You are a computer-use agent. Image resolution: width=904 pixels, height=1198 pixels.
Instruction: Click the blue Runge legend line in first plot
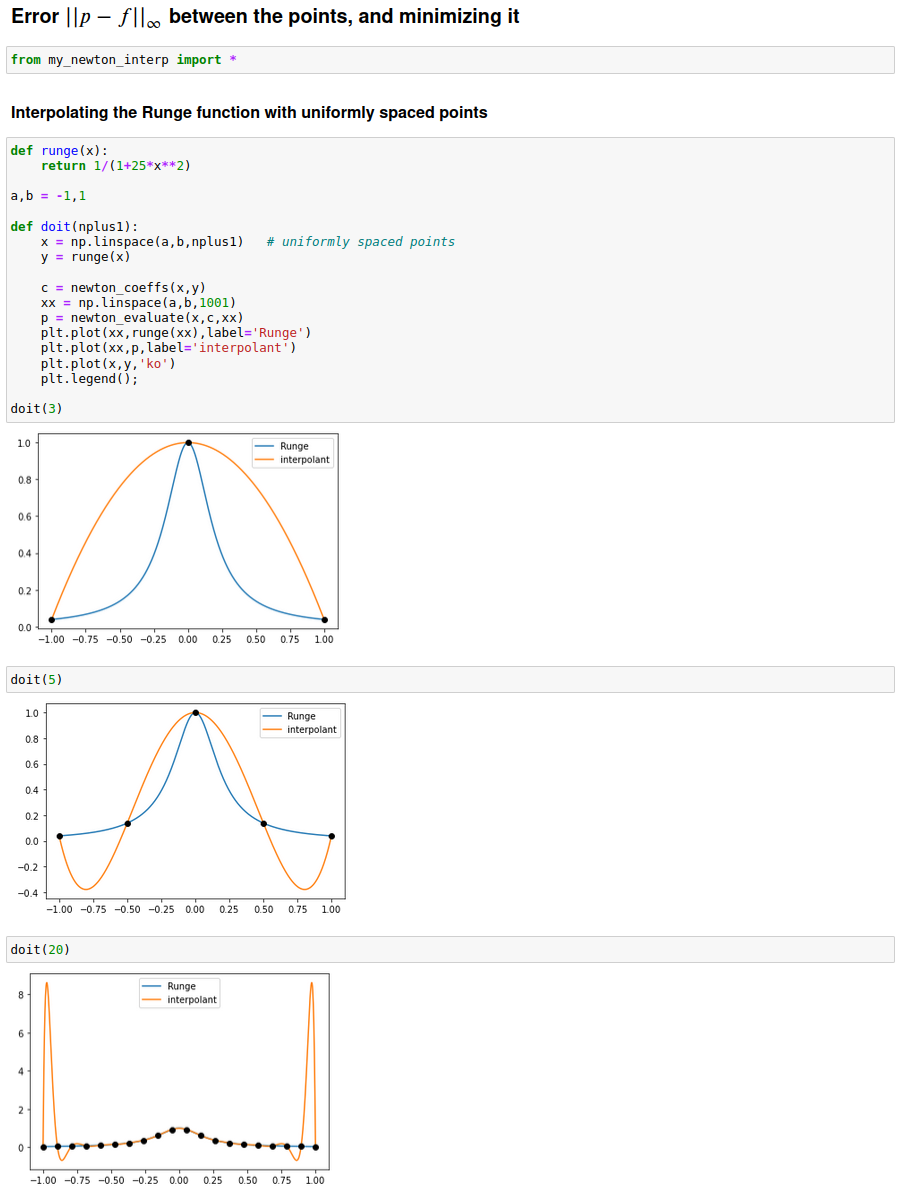[265, 446]
